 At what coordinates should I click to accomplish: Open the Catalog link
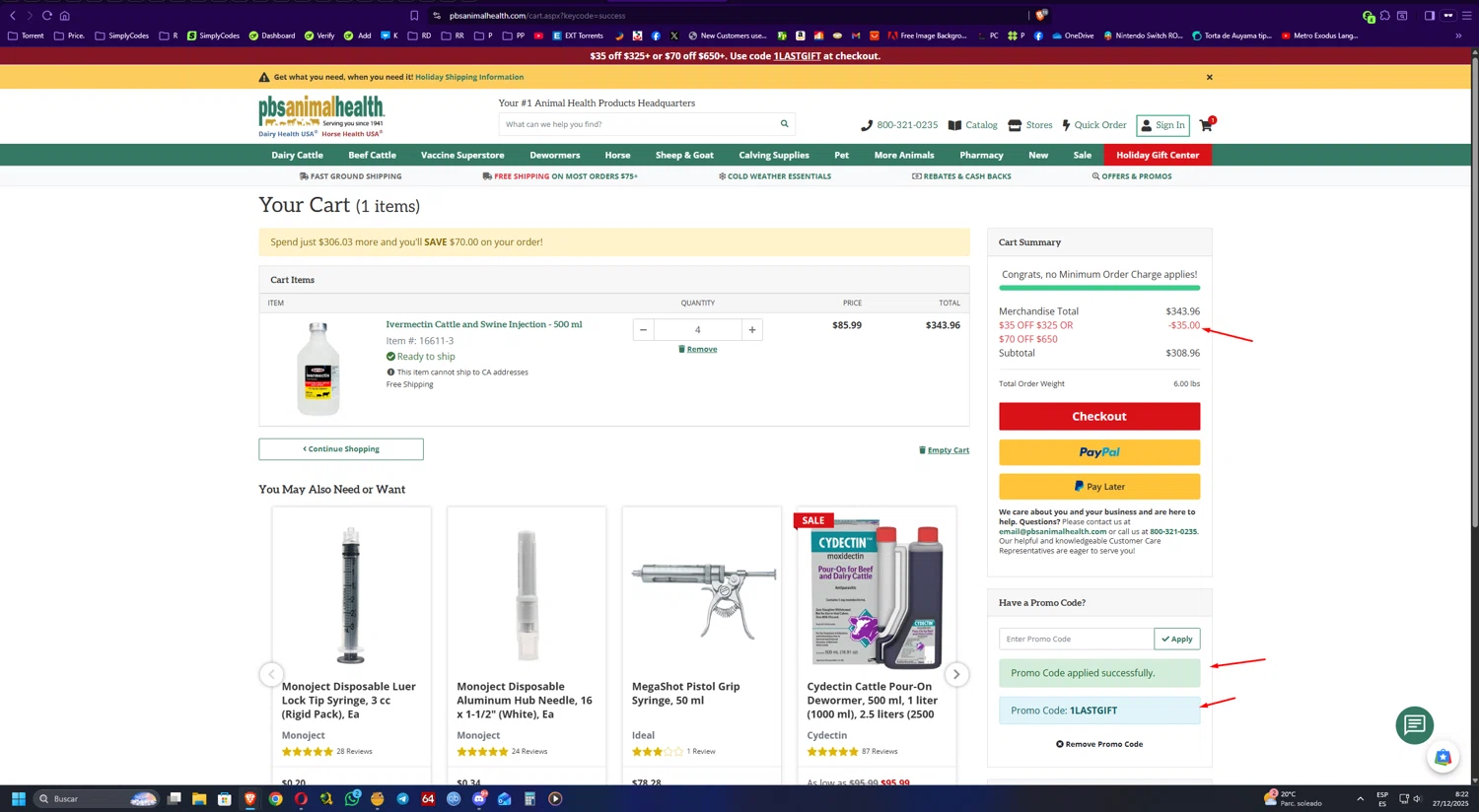972,125
